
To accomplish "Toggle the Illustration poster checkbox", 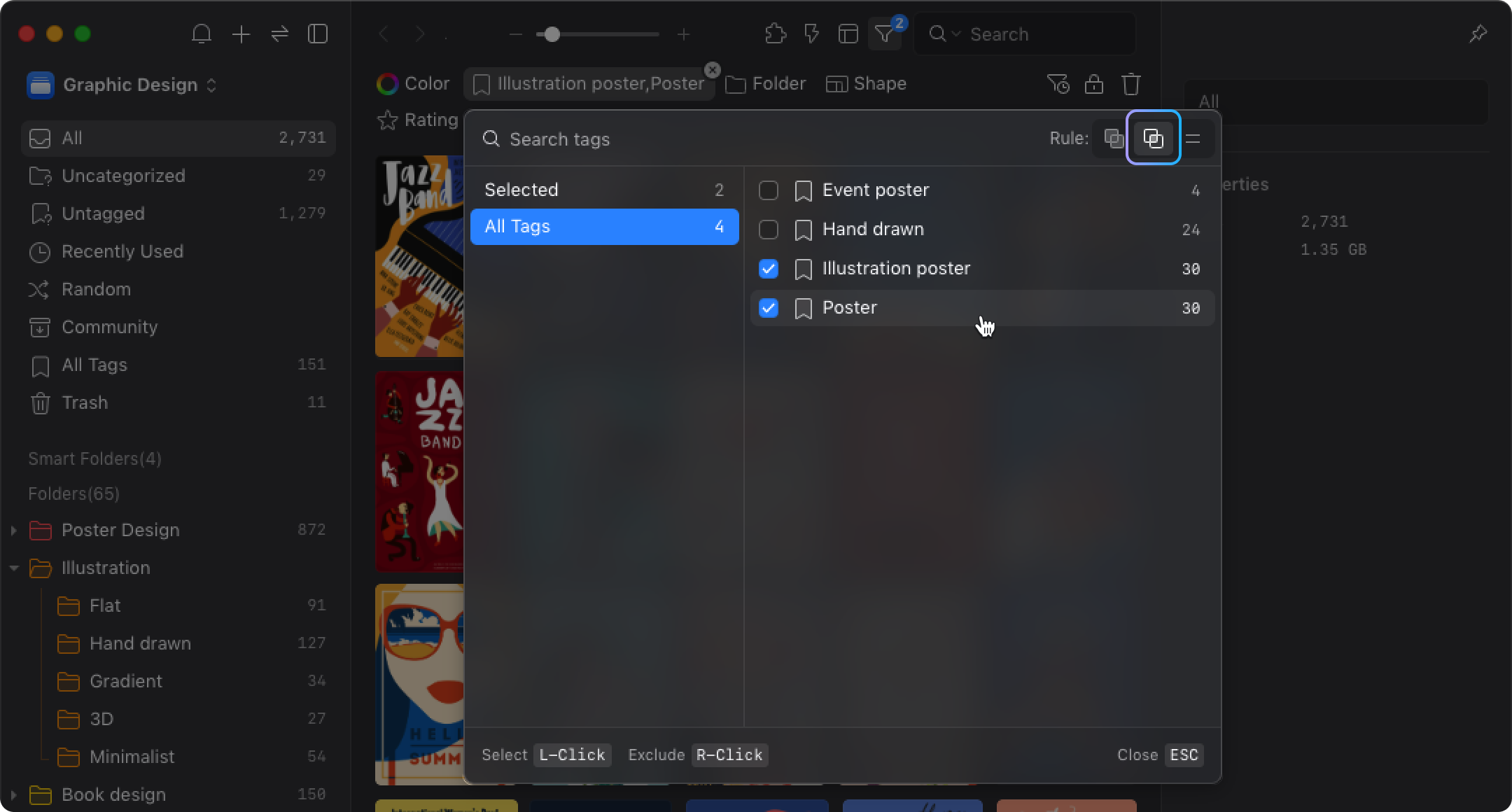I will point(769,268).
